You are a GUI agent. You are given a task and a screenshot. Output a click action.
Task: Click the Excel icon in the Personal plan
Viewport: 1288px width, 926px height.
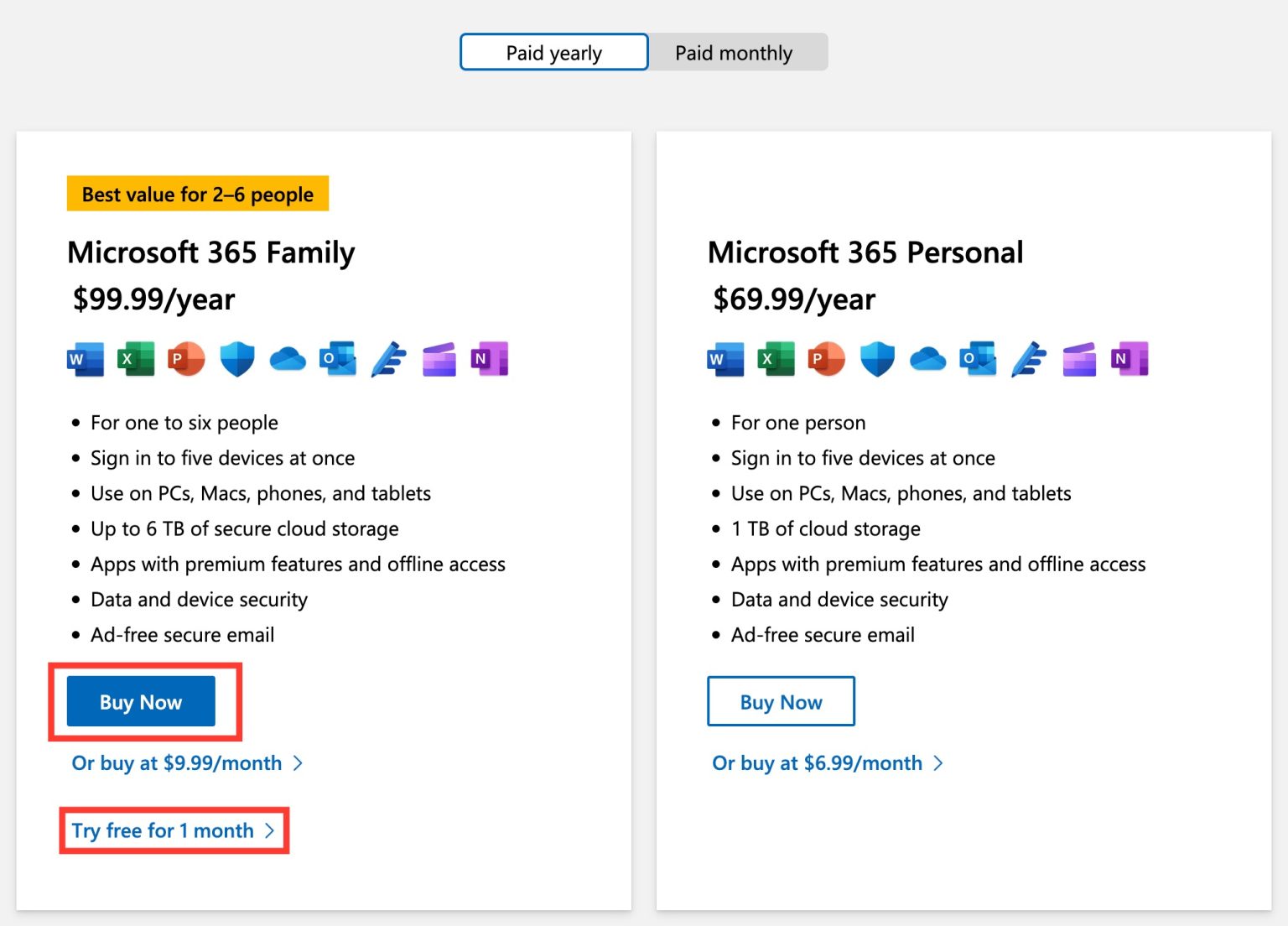pyautogui.click(x=776, y=358)
